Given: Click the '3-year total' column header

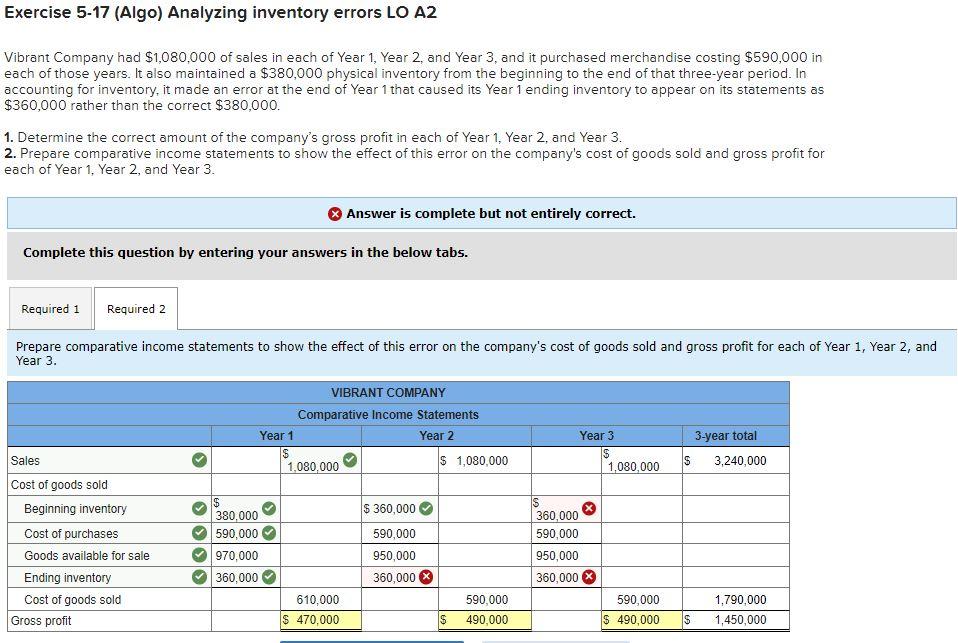Looking at the screenshot, I should pos(725,436).
